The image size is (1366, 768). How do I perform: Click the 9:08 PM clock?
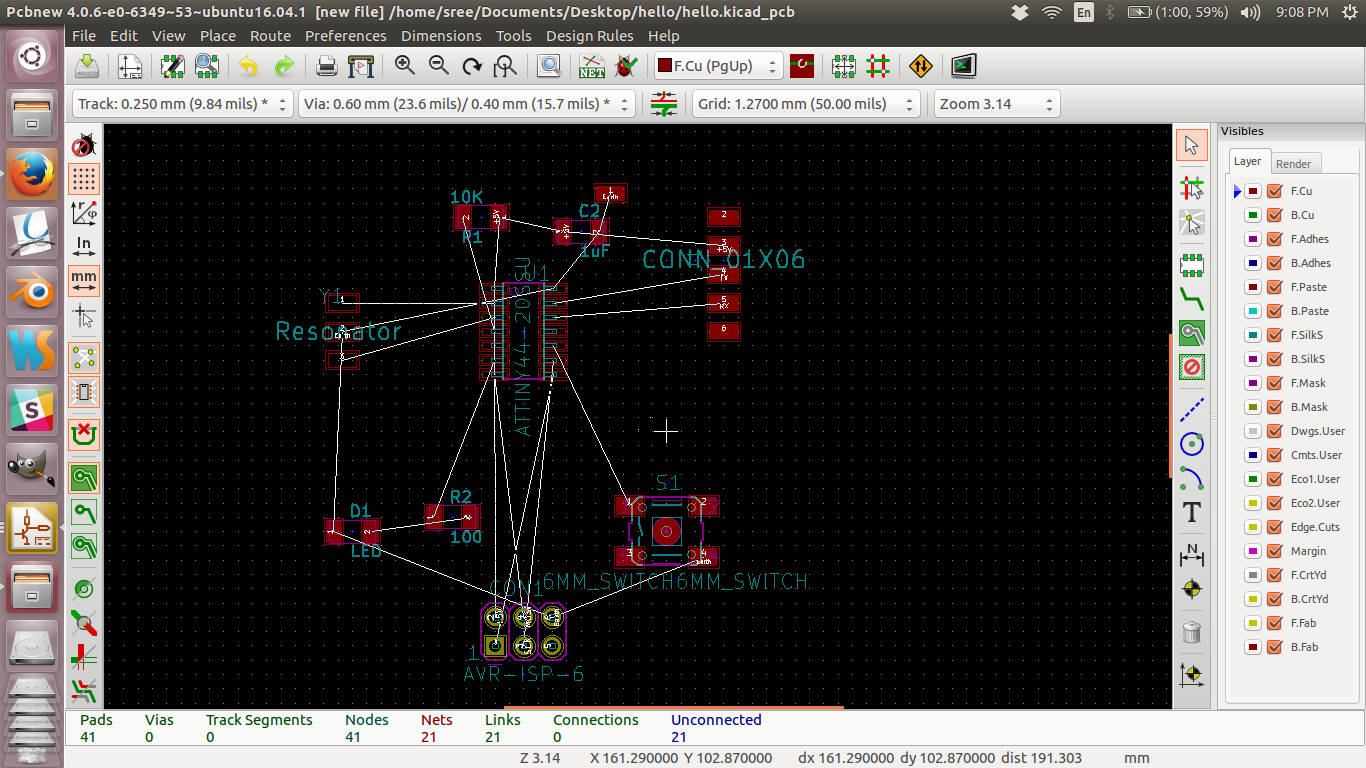click(1302, 12)
